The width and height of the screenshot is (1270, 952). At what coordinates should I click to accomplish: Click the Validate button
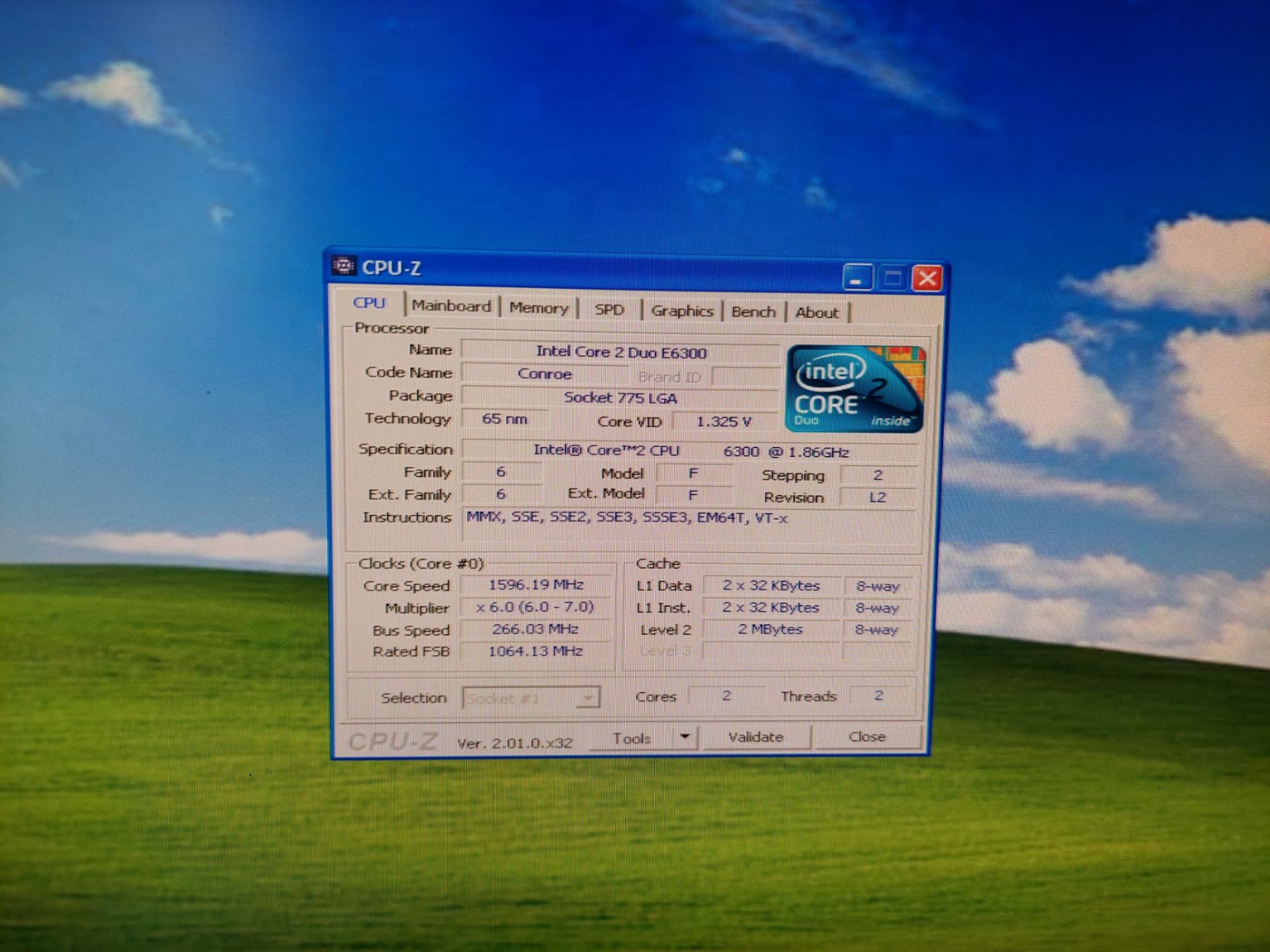pos(755,736)
